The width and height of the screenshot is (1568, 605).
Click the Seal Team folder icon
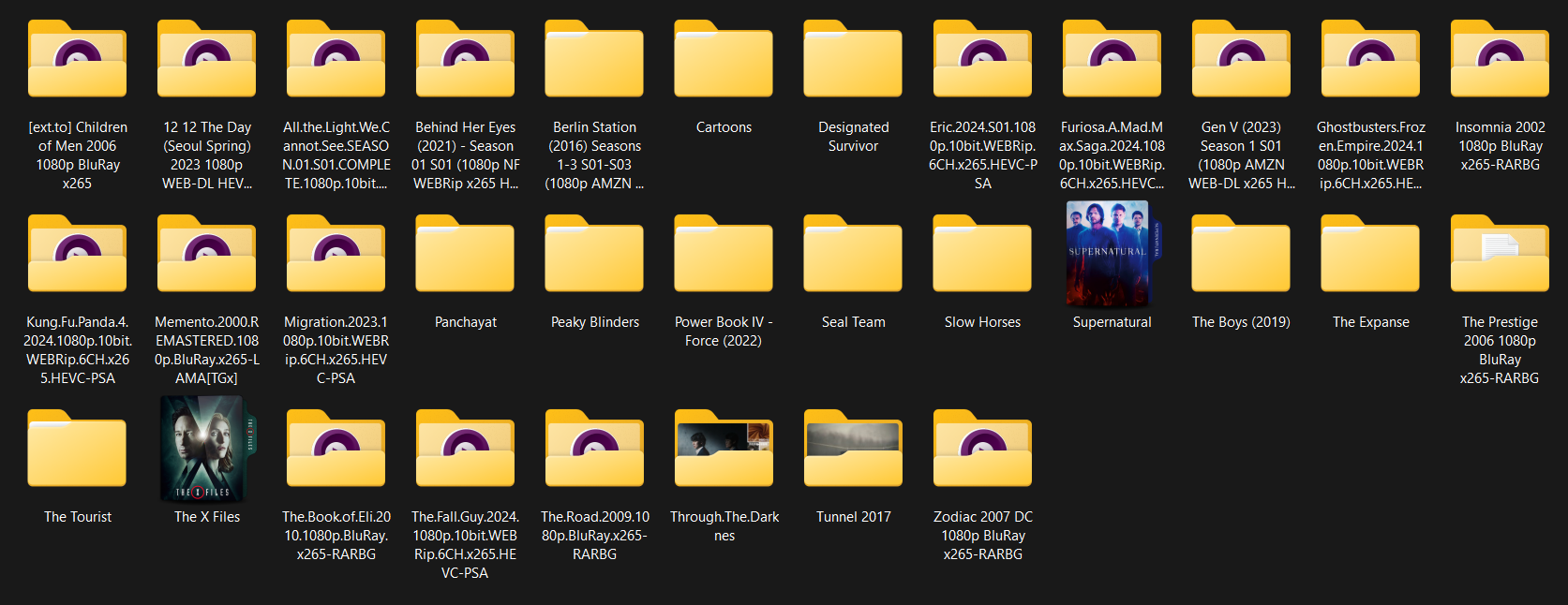point(853,254)
